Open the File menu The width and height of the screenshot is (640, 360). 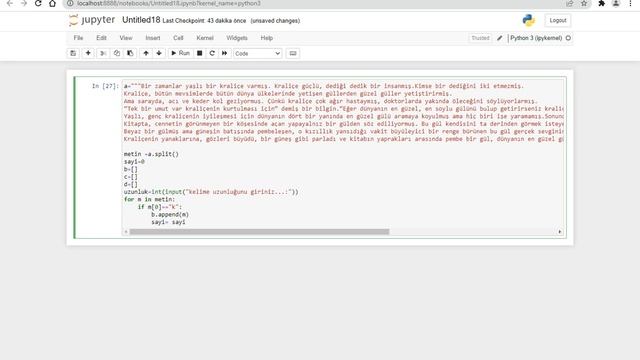78,38
